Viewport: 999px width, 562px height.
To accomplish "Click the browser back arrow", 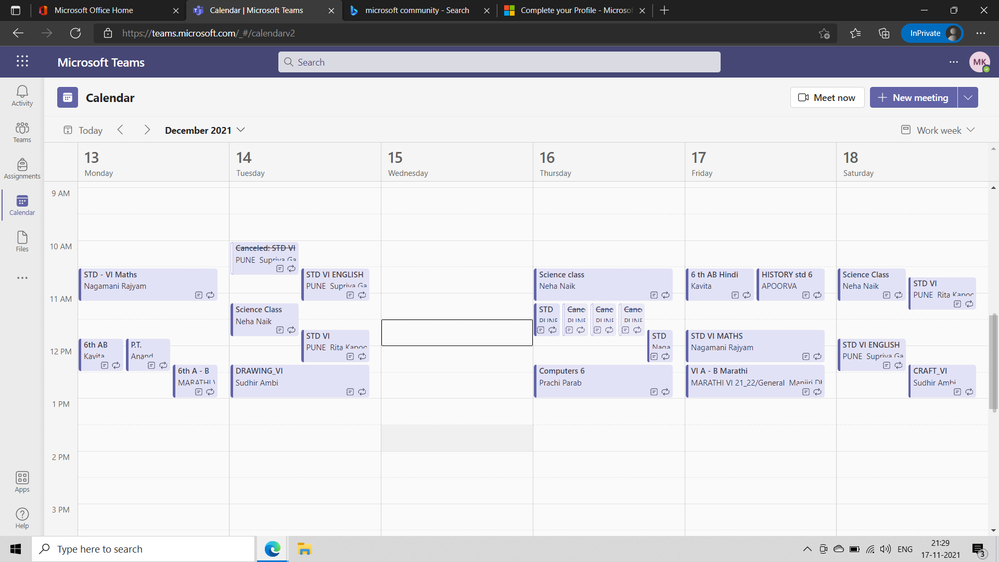I will (18, 33).
